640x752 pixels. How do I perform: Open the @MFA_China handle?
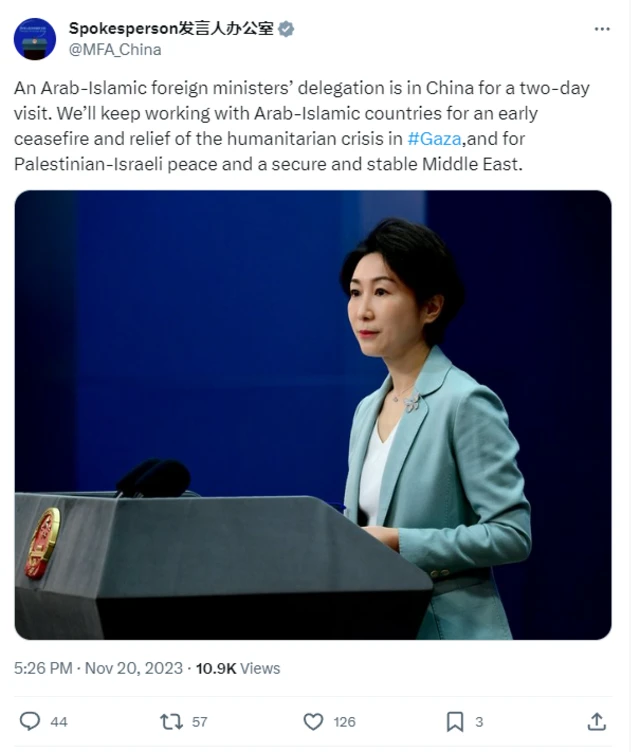[115, 50]
